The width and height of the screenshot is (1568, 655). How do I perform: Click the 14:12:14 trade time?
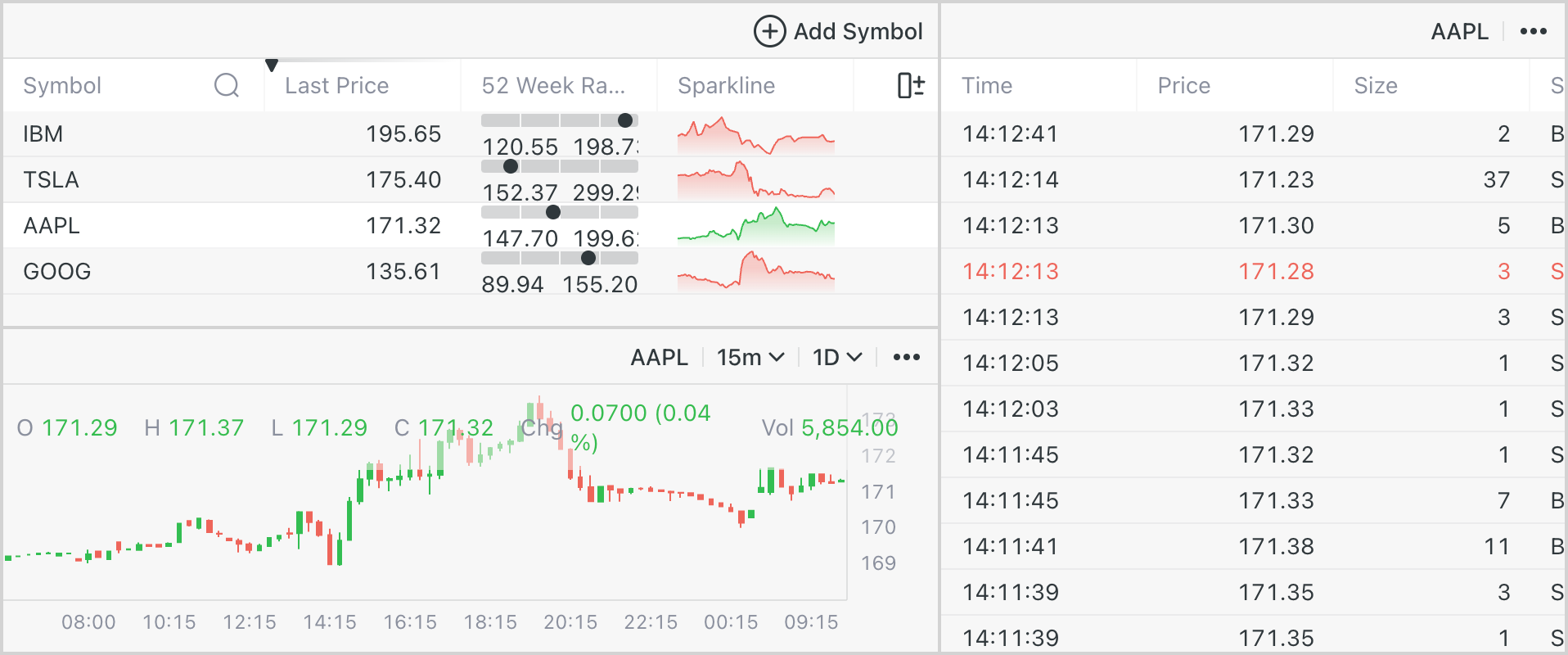click(1010, 179)
